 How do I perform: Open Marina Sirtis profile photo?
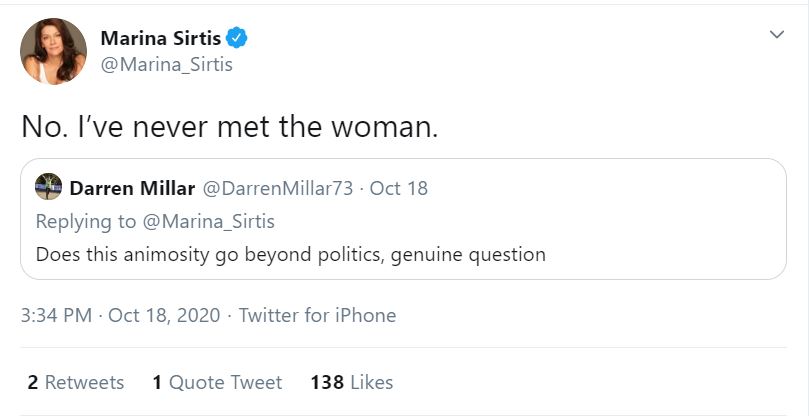coord(53,51)
